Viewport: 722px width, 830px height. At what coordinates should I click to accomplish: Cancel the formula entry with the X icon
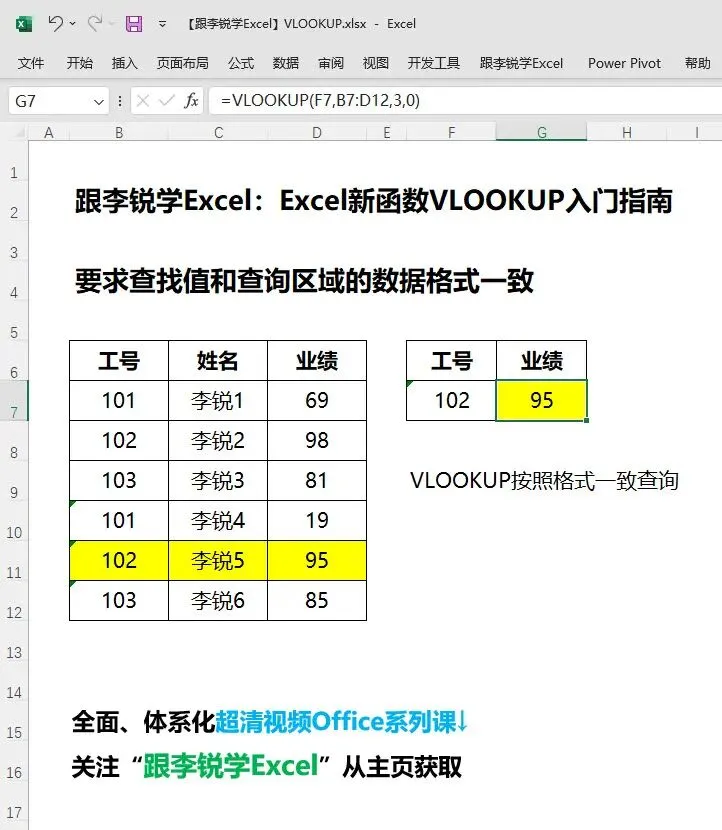pos(142,101)
